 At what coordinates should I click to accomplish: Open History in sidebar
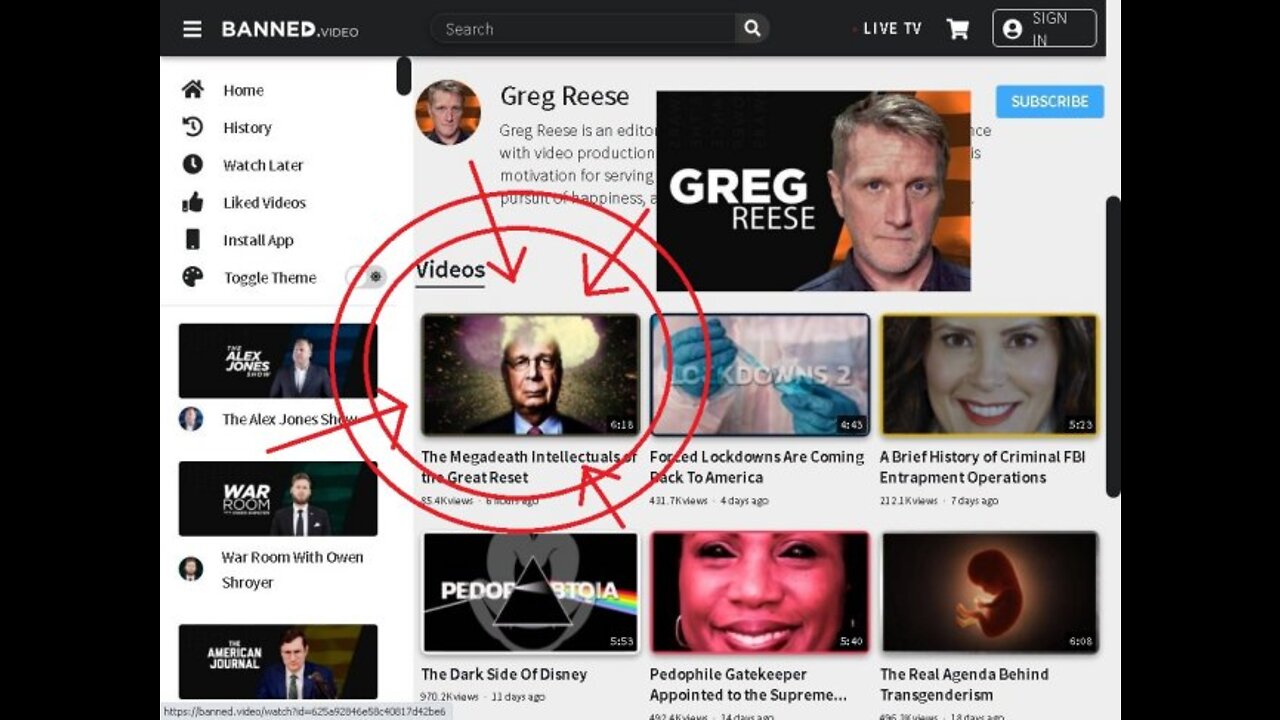click(247, 128)
